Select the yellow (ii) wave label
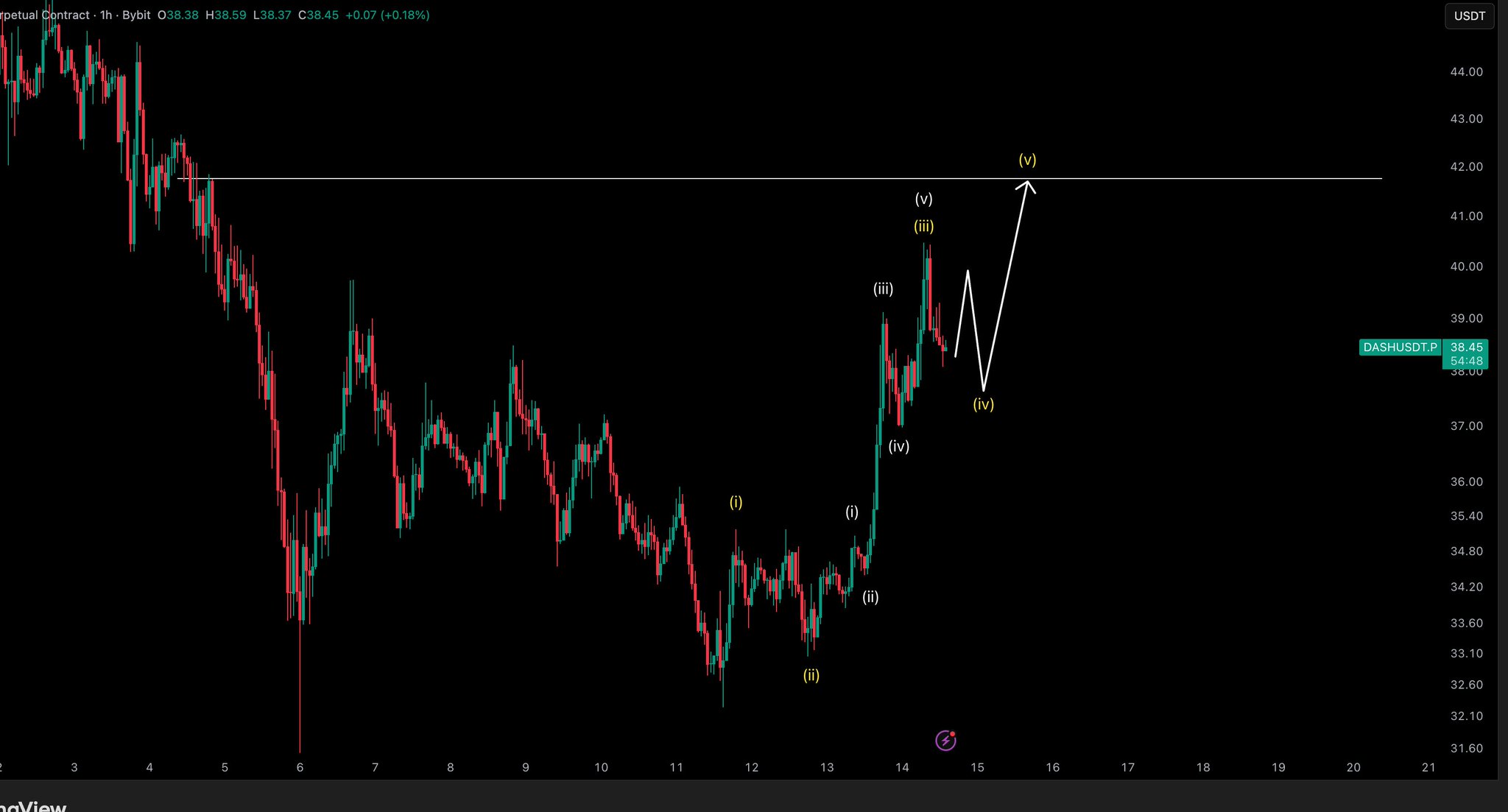This screenshot has width=1508, height=812. (x=811, y=676)
